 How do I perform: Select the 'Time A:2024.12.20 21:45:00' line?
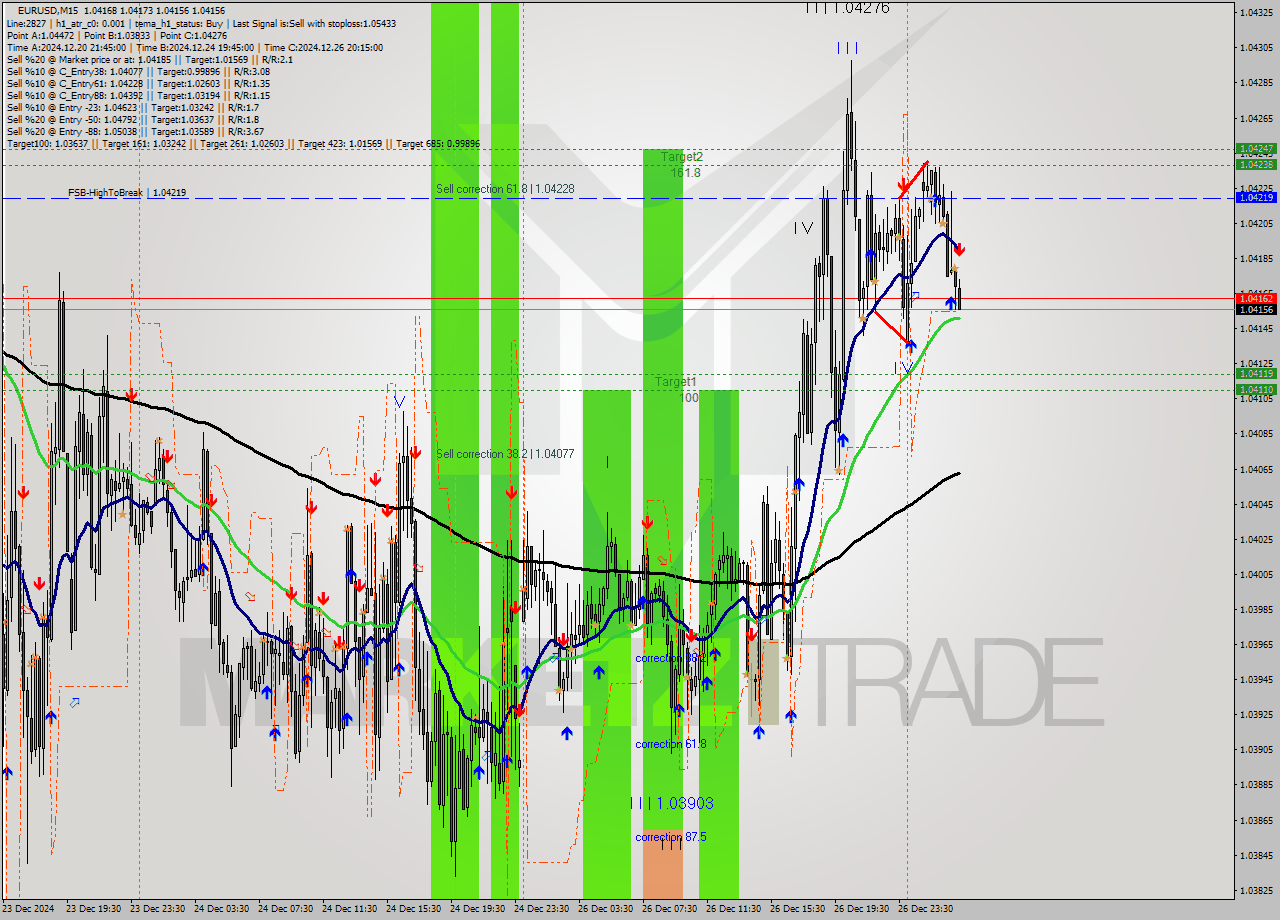tap(194, 47)
